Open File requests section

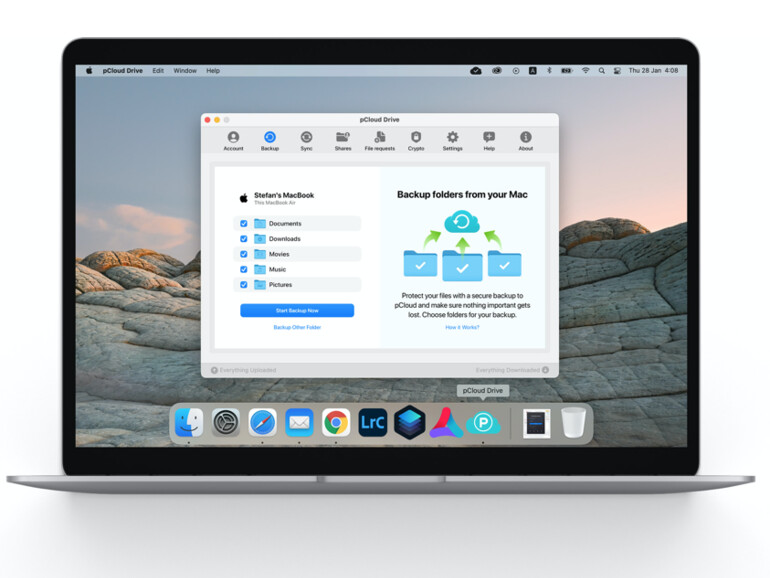point(380,140)
